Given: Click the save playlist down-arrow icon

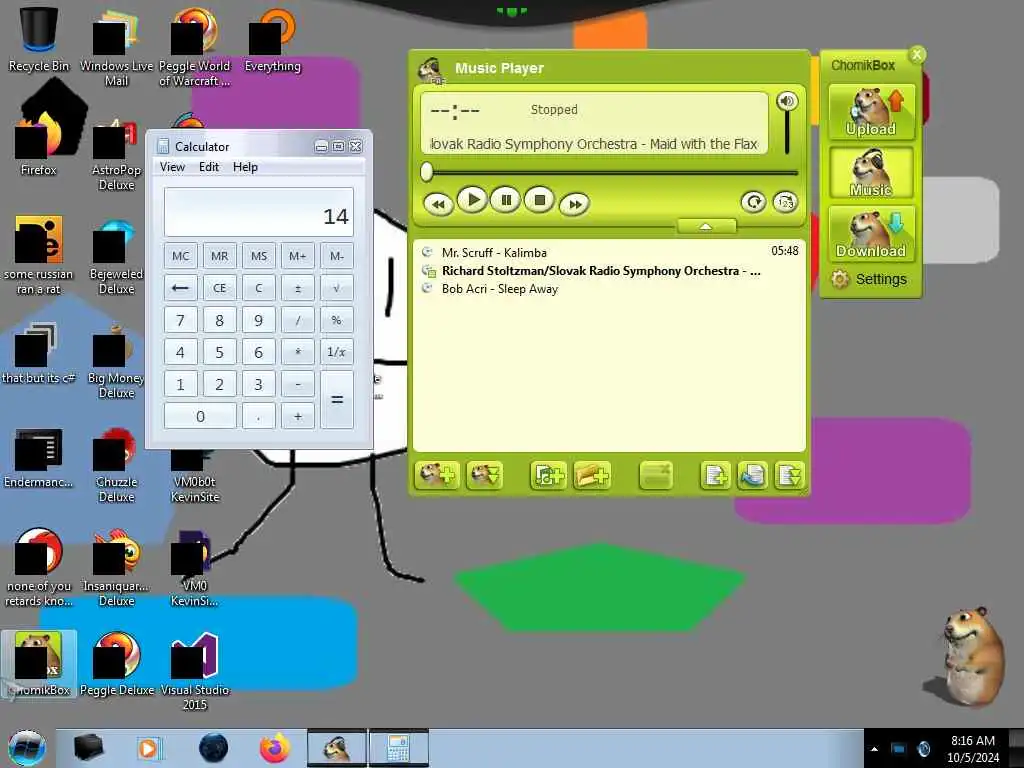Looking at the screenshot, I should click(x=790, y=475).
